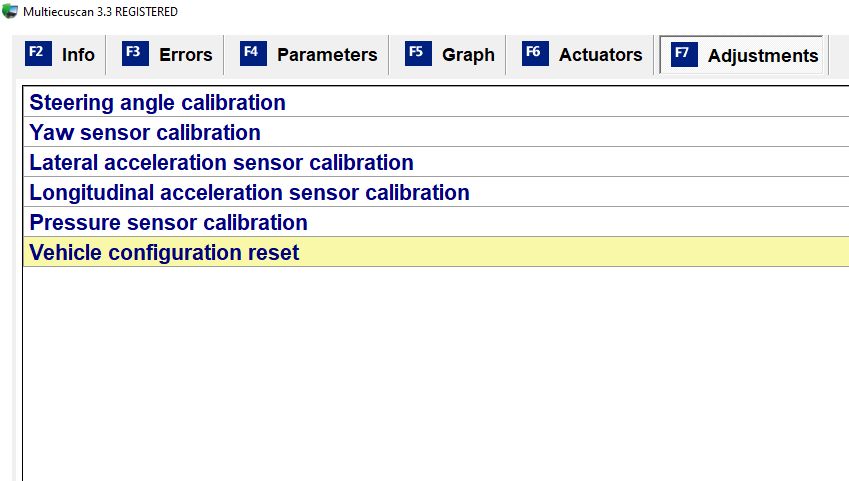Select Steering angle calibration
849x481 pixels.
tap(157, 103)
